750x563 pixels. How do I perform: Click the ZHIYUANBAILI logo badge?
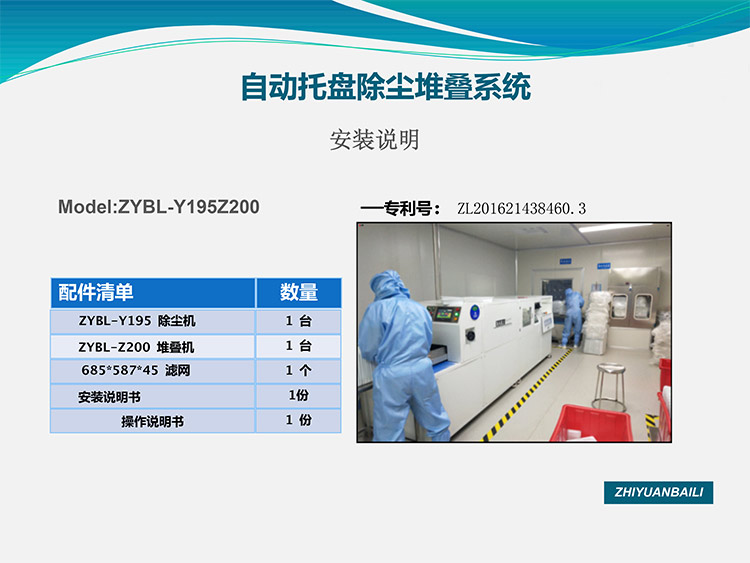click(x=658, y=493)
